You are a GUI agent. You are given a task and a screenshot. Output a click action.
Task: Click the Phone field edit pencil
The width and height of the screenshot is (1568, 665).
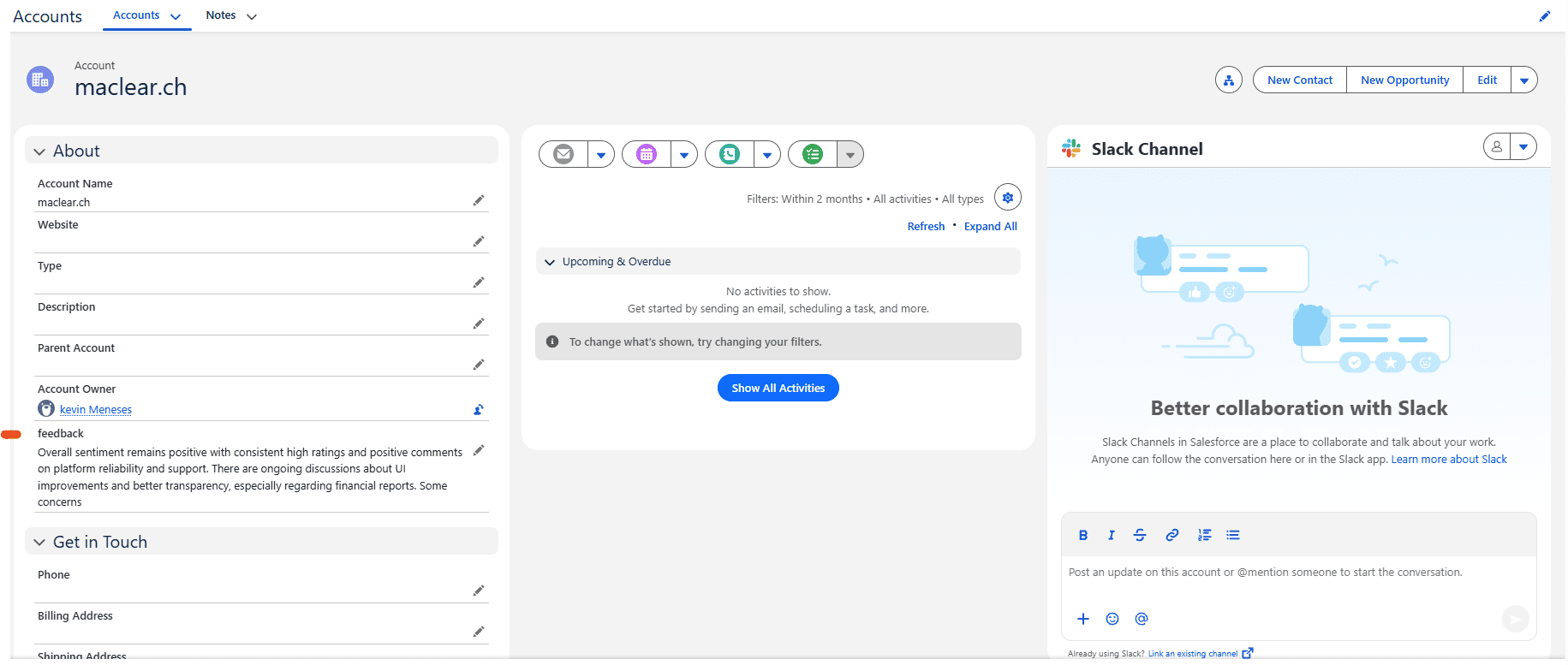(479, 591)
